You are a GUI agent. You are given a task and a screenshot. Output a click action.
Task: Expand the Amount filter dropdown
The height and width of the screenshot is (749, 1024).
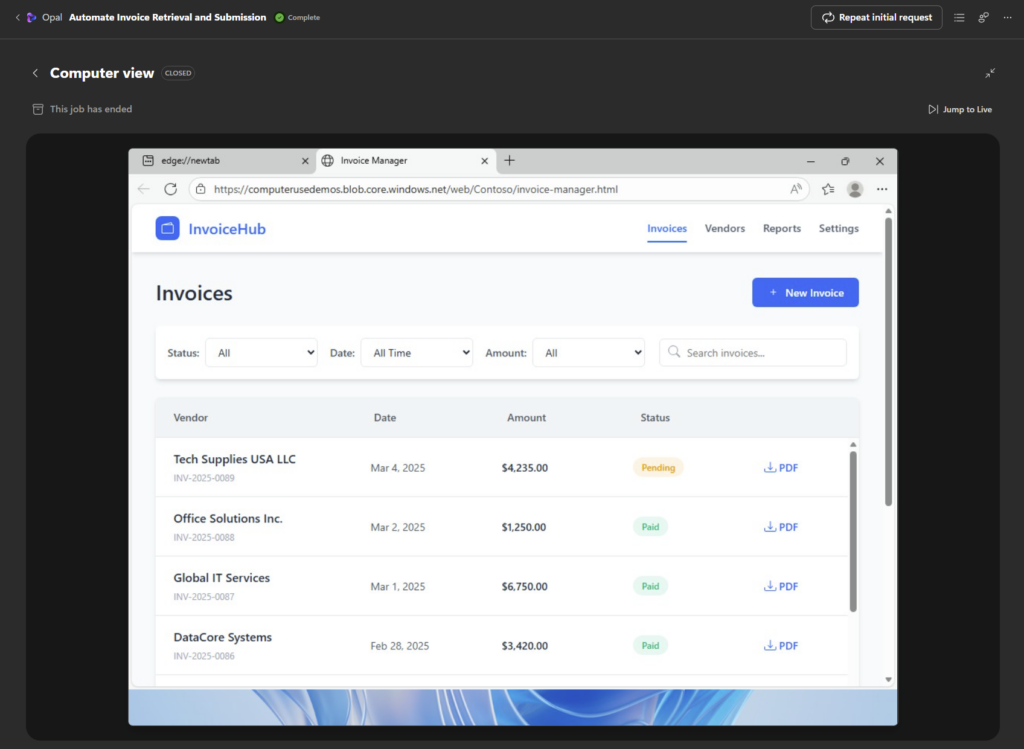588,353
